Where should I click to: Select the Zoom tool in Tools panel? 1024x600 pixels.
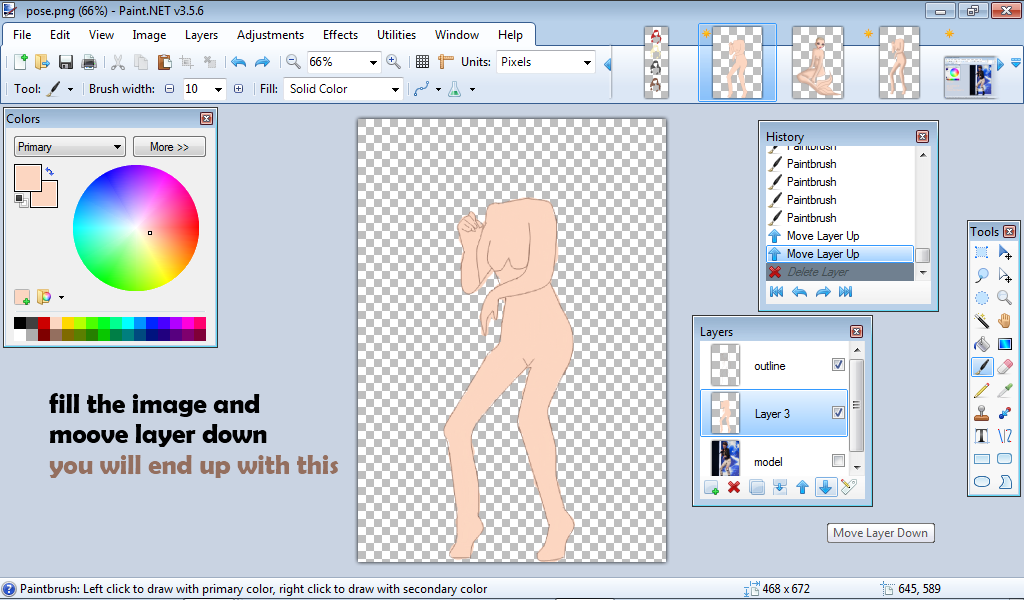[x=1005, y=298]
